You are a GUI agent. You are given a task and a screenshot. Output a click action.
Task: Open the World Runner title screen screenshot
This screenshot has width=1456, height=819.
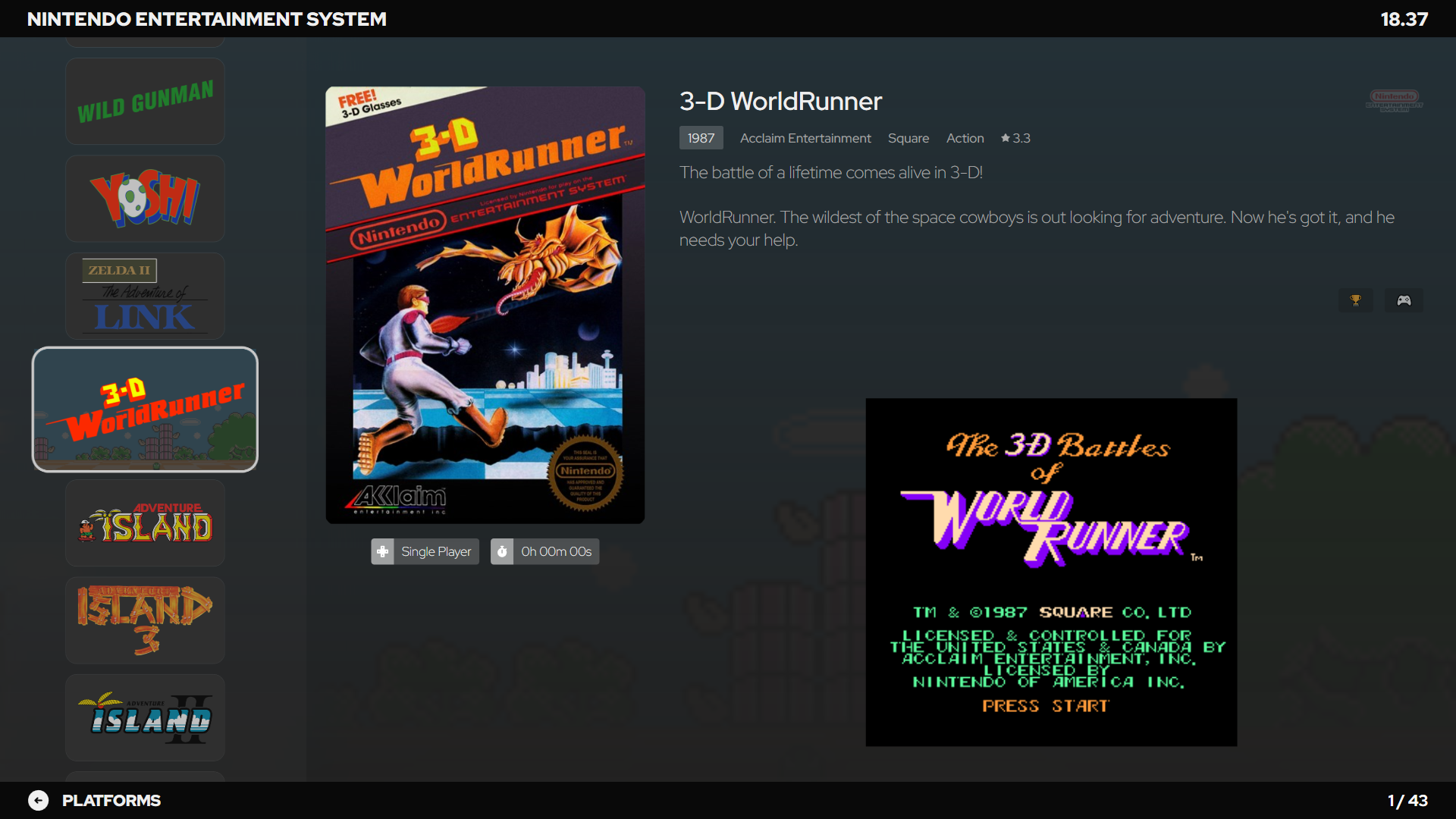[1051, 573]
